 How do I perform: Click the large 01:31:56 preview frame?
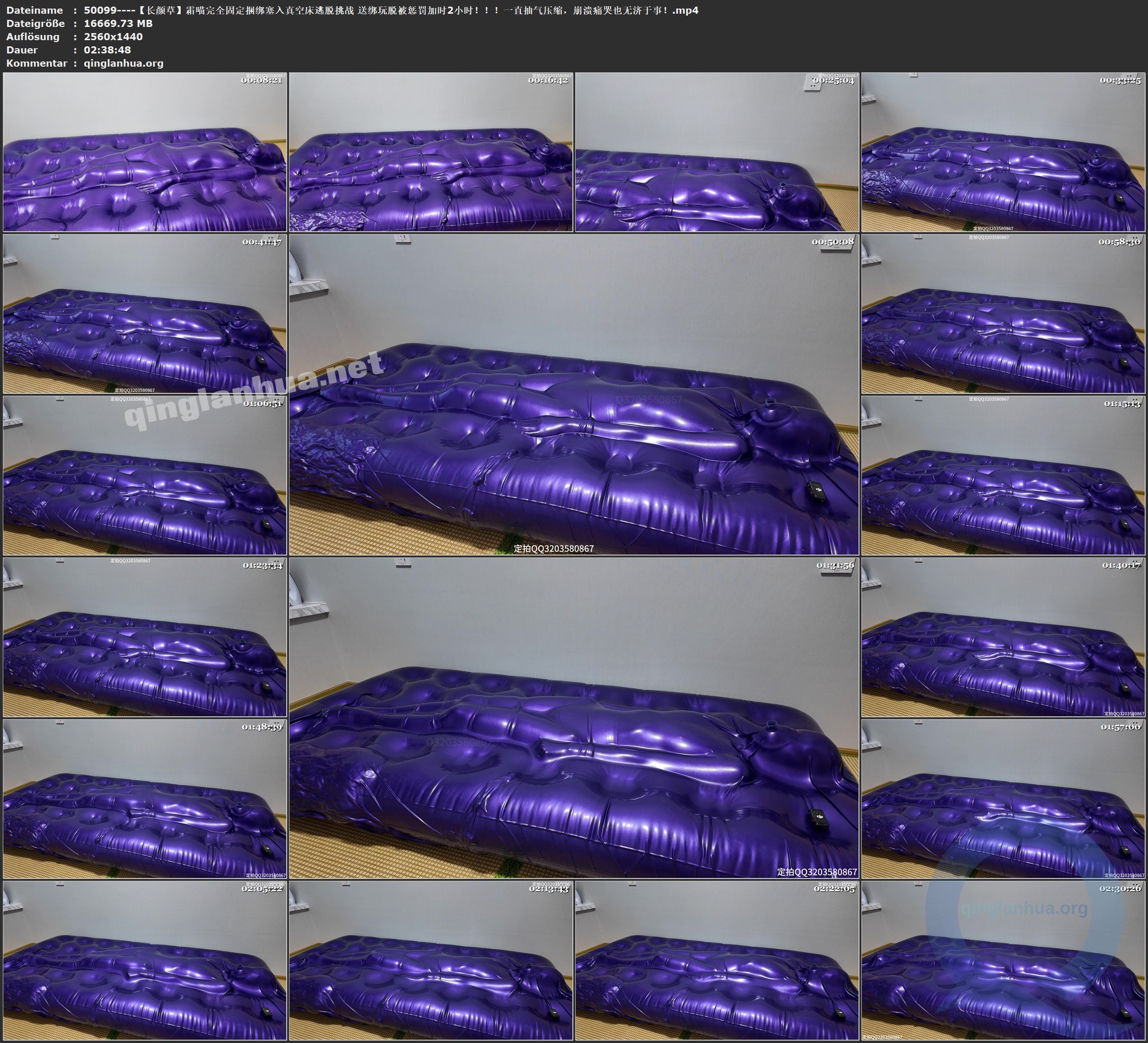click(573, 718)
